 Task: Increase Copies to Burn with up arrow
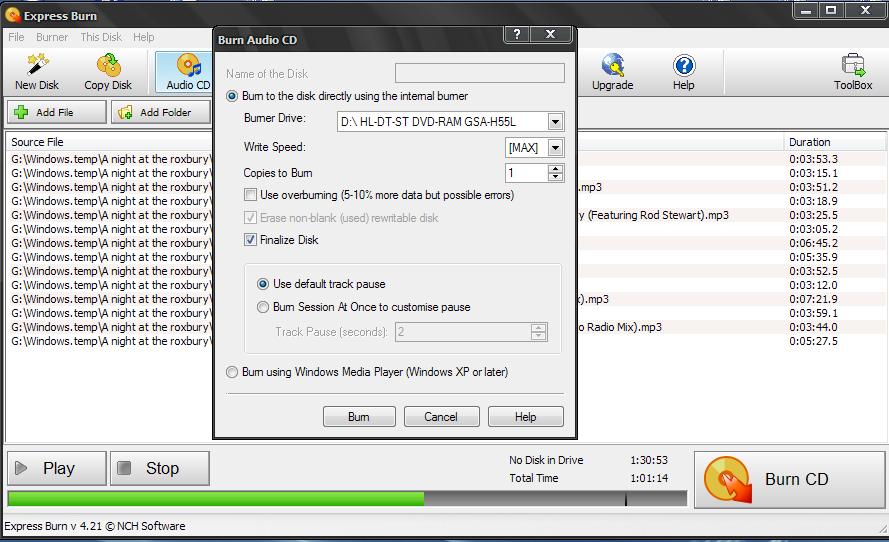point(556,168)
